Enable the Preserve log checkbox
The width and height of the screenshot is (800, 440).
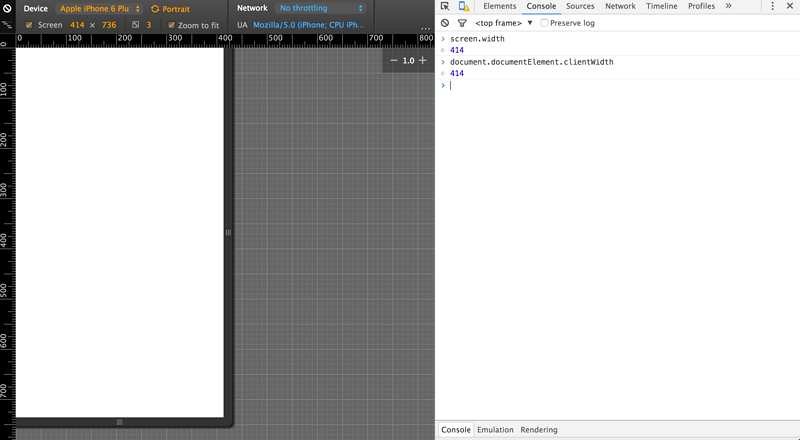[544, 23]
